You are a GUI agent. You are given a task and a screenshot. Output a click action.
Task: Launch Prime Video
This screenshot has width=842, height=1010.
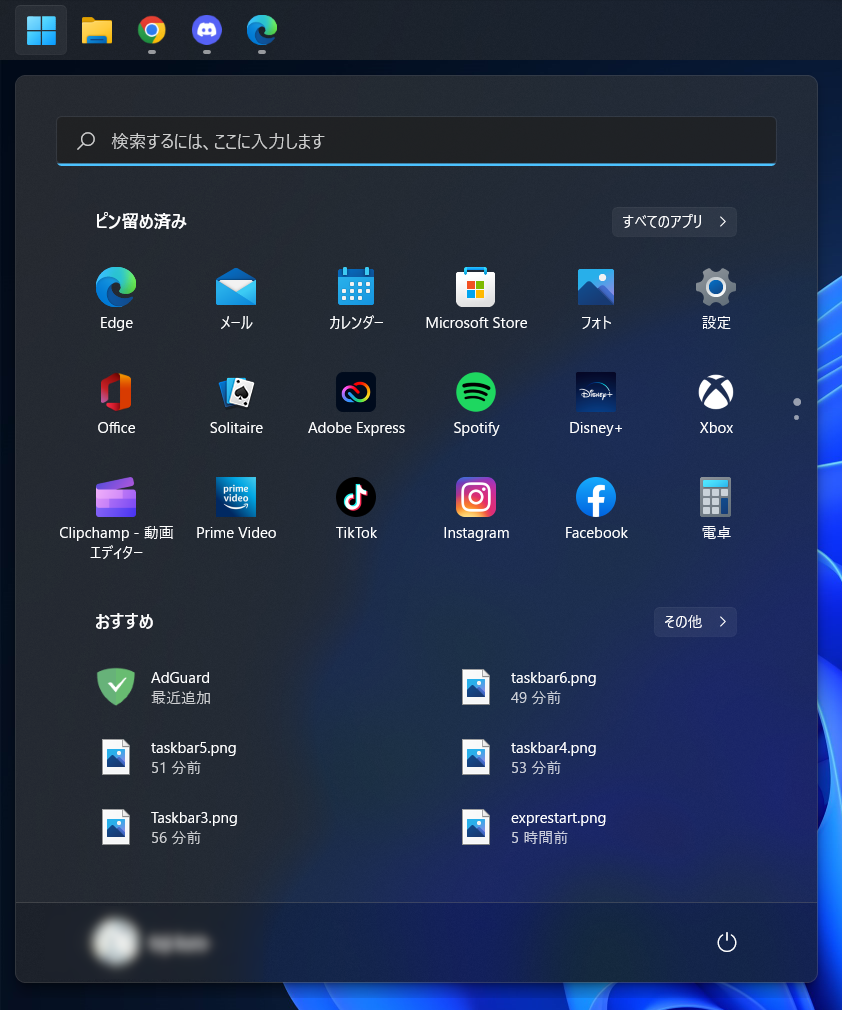pyautogui.click(x=236, y=509)
